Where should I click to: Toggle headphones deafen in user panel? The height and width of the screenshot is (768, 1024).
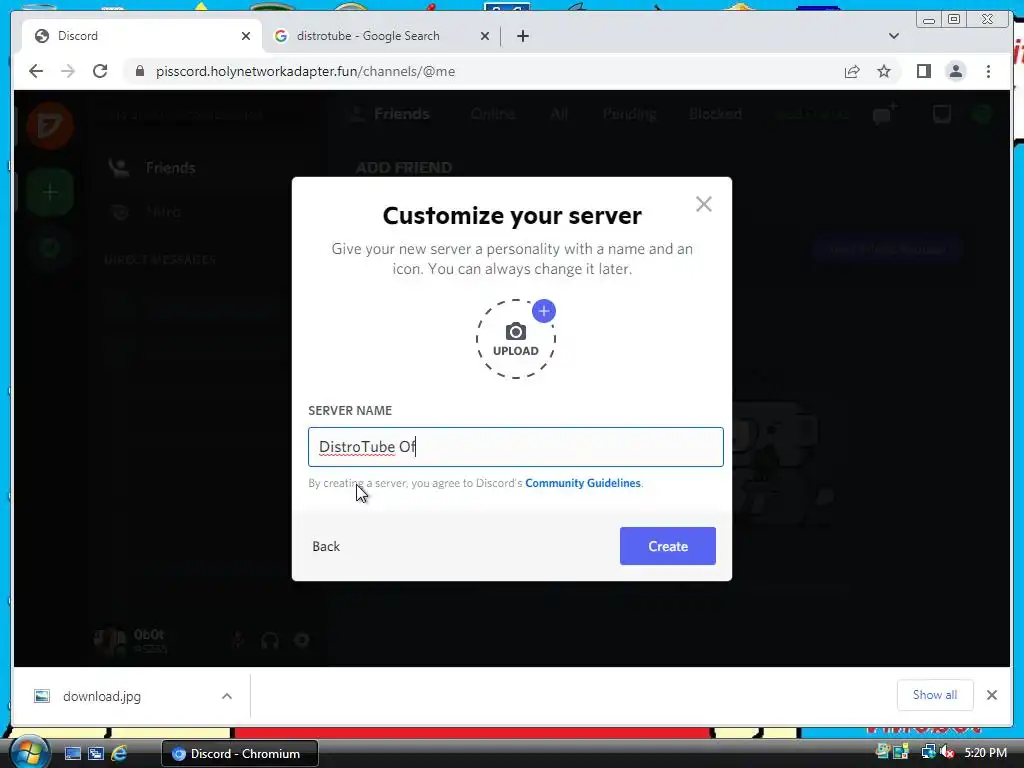[x=270, y=641]
